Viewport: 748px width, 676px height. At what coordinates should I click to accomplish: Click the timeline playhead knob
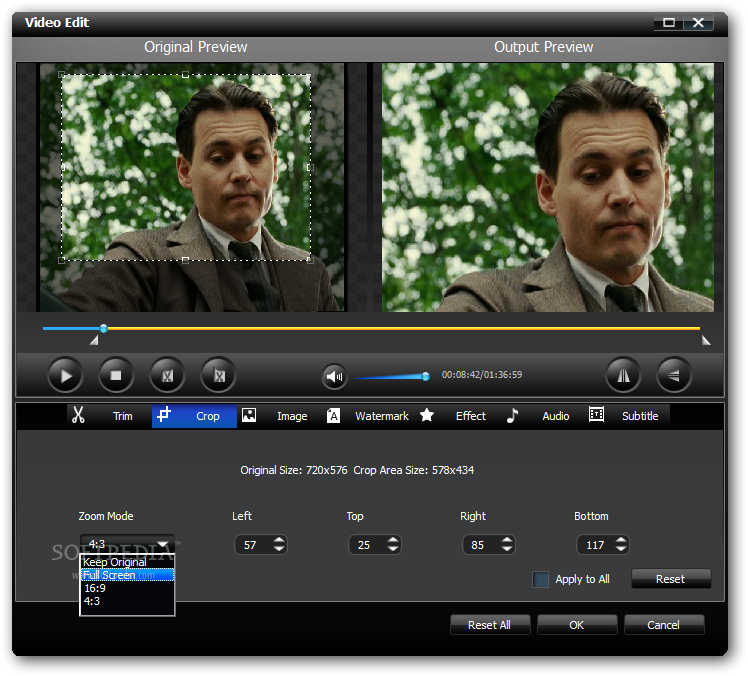coord(104,328)
